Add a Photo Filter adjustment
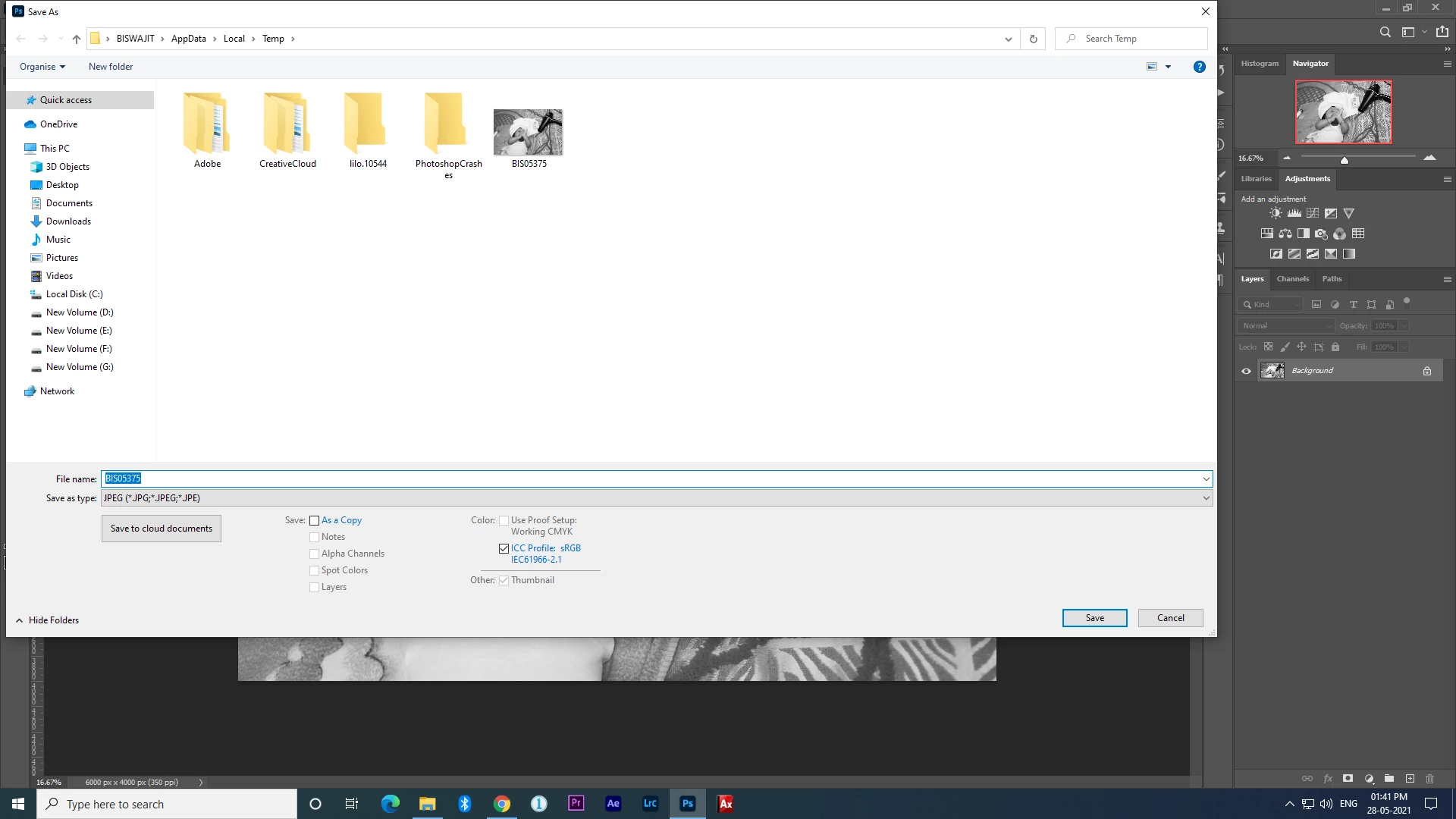Screen dimensions: 1456x819 [x=1321, y=234]
